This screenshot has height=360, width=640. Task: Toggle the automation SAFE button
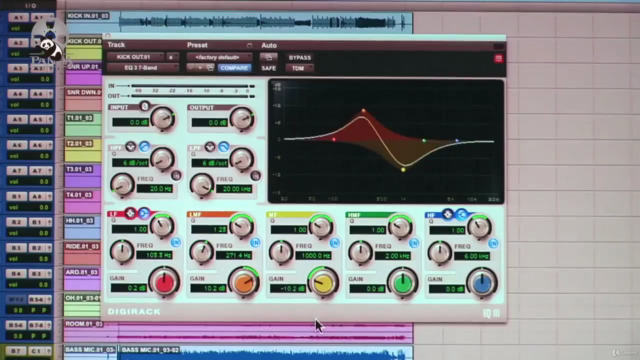[x=269, y=68]
